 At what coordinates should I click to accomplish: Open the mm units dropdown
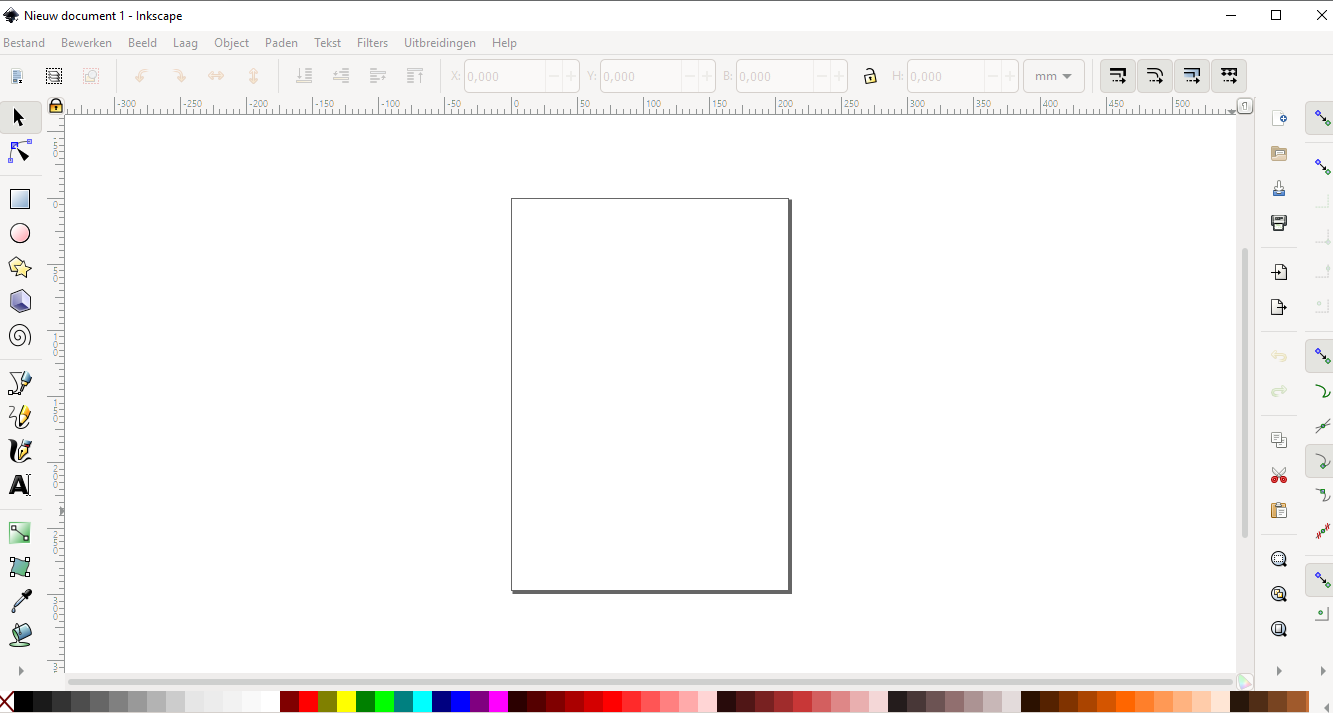click(x=1054, y=76)
